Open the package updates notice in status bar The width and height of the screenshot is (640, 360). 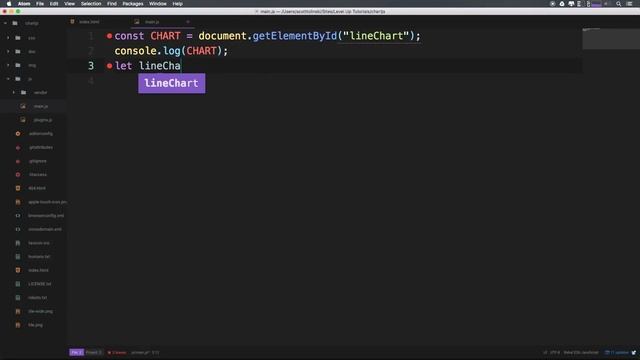pyautogui.click(x=617, y=352)
